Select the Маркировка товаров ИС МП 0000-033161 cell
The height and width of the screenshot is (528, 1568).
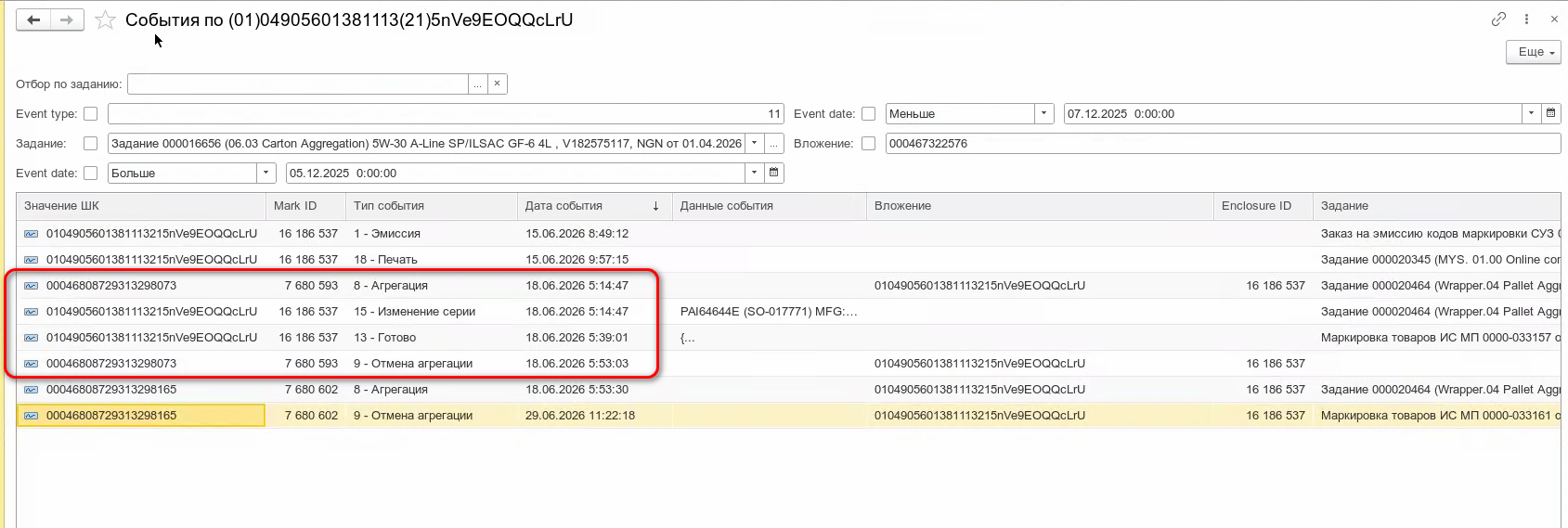tap(1437, 416)
